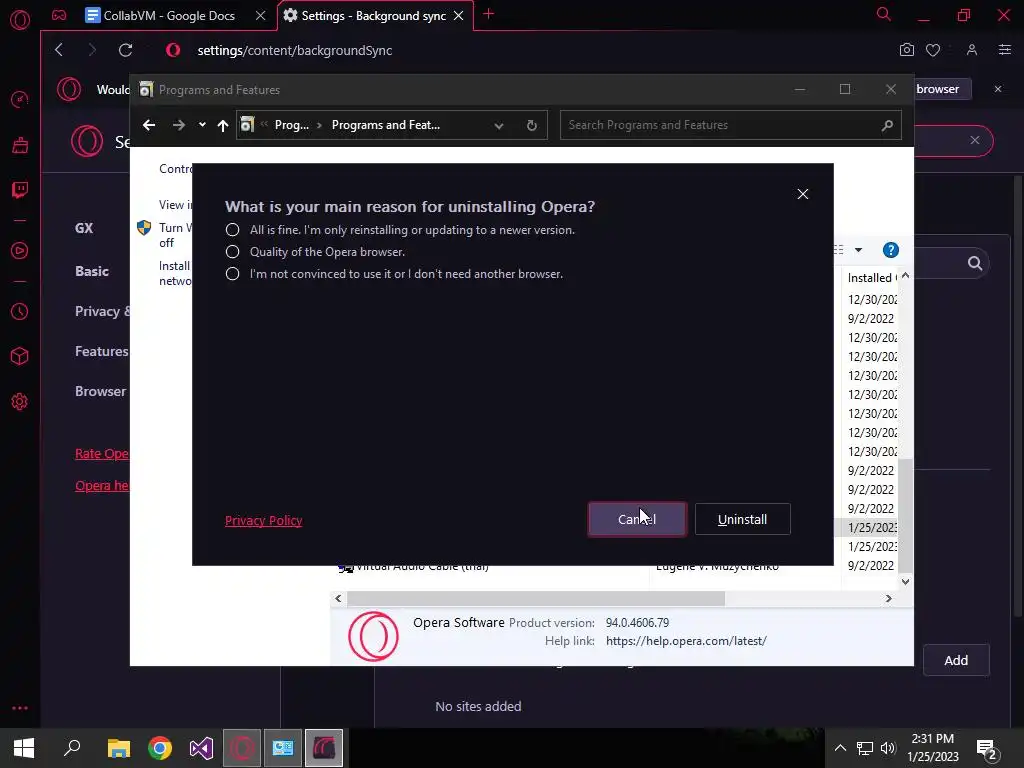Open the Features settings section
The width and height of the screenshot is (1024, 768).
[102, 351]
